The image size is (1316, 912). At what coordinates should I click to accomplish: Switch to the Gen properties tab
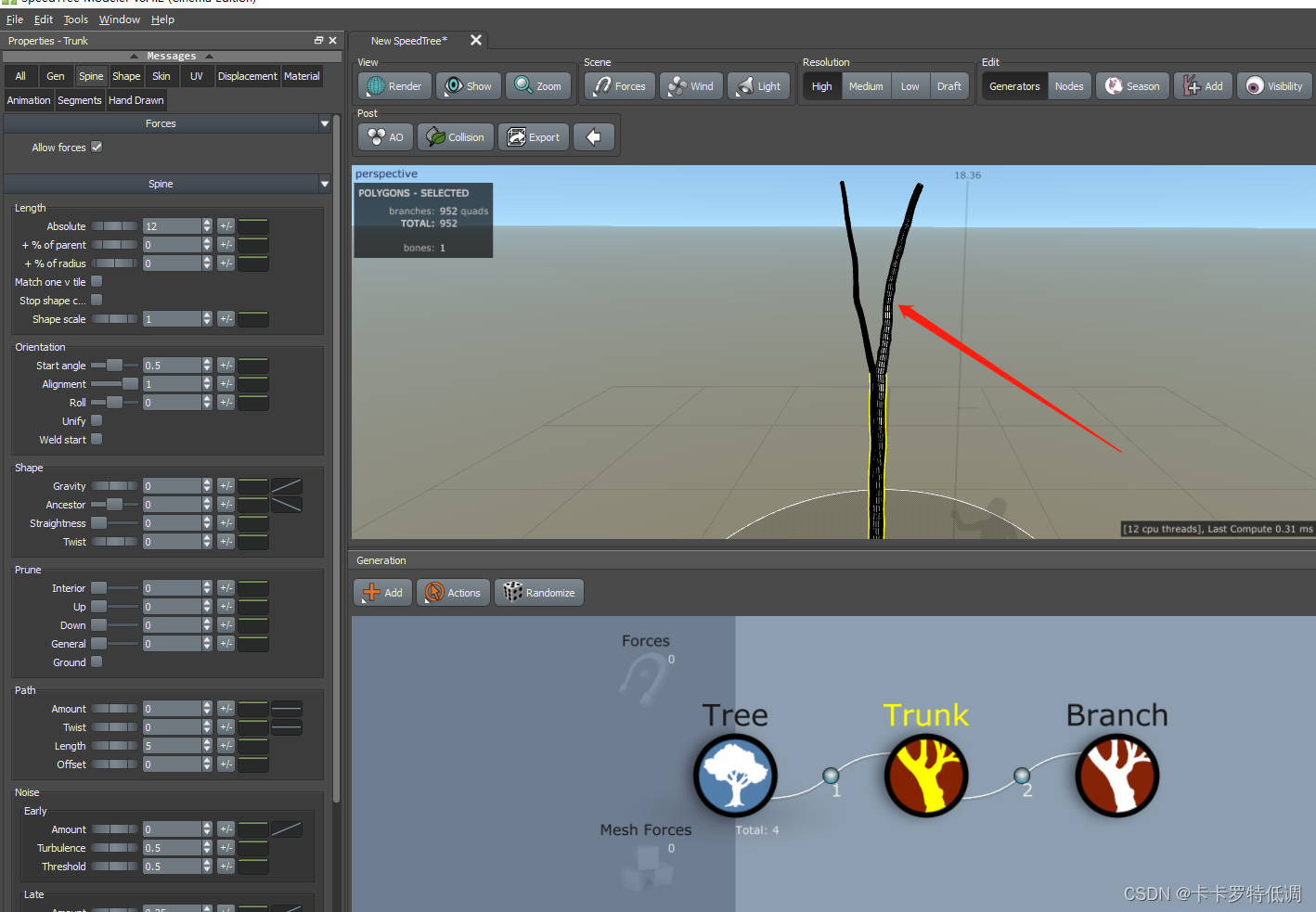(x=56, y=76)
